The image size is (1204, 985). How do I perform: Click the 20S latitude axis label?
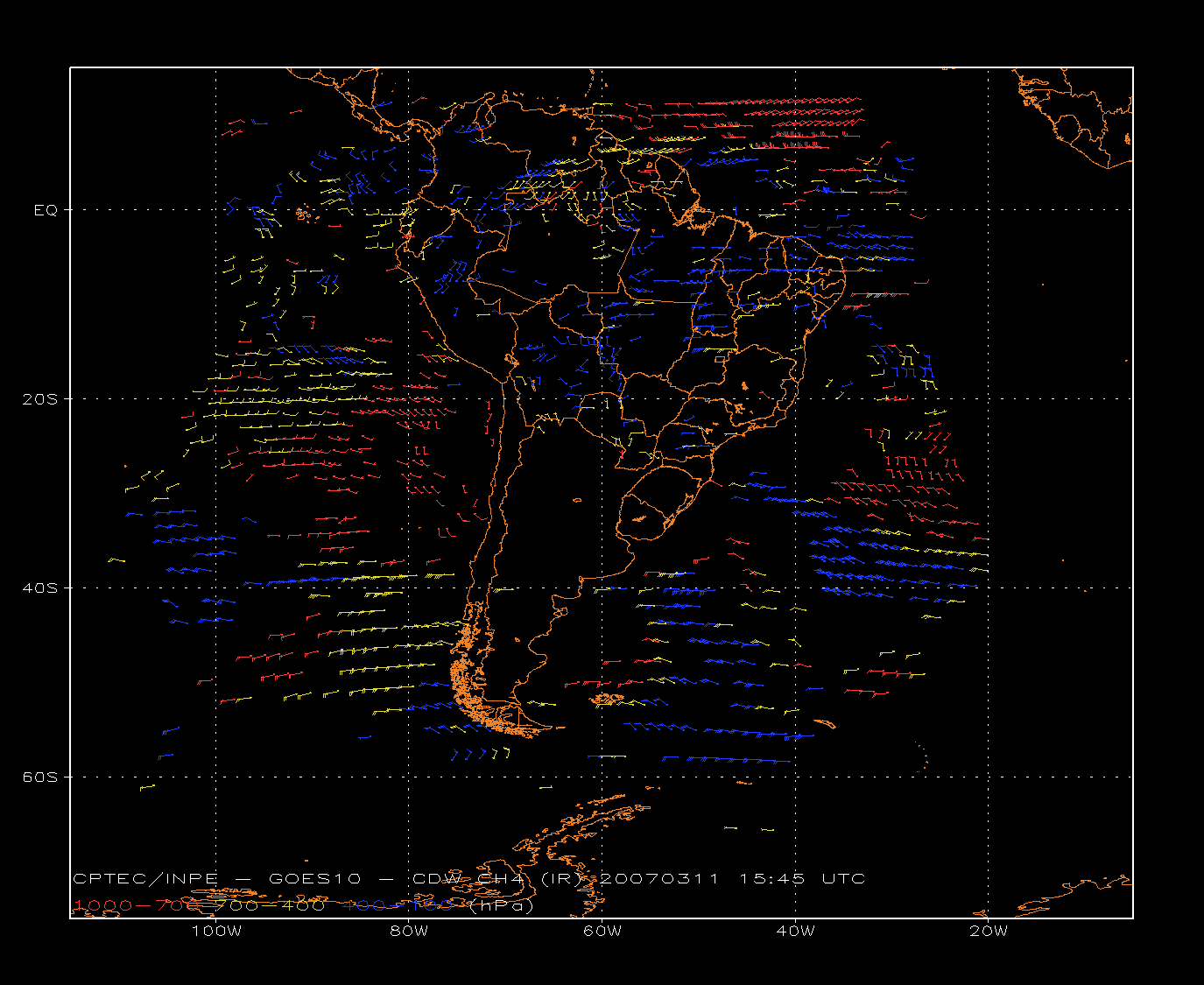(39, 399)
